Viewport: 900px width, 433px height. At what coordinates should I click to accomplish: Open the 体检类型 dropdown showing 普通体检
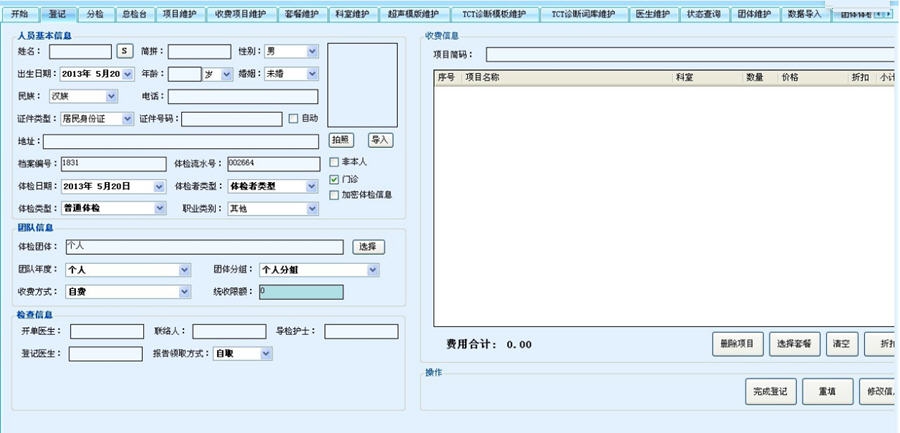pos(160,208)
